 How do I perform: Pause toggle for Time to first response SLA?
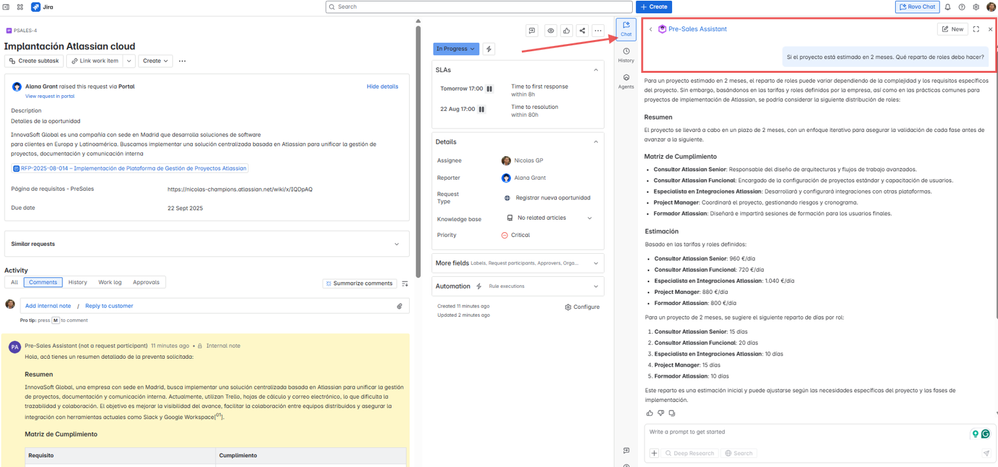point(489,89)
